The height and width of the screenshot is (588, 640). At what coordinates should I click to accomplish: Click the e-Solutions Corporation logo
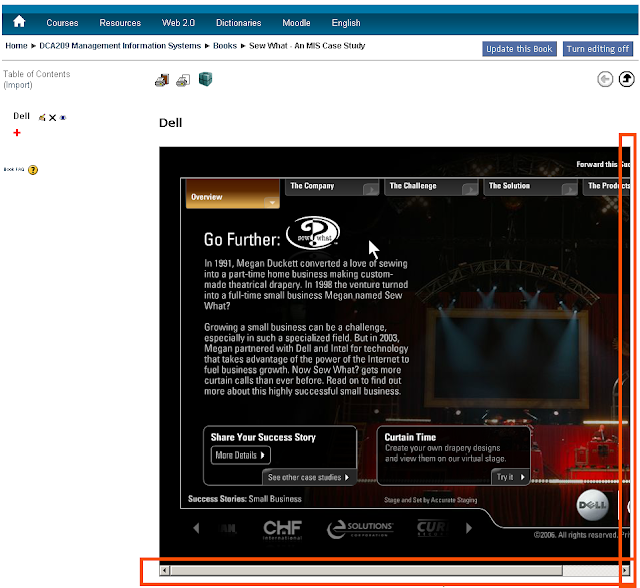coord(360,529)
